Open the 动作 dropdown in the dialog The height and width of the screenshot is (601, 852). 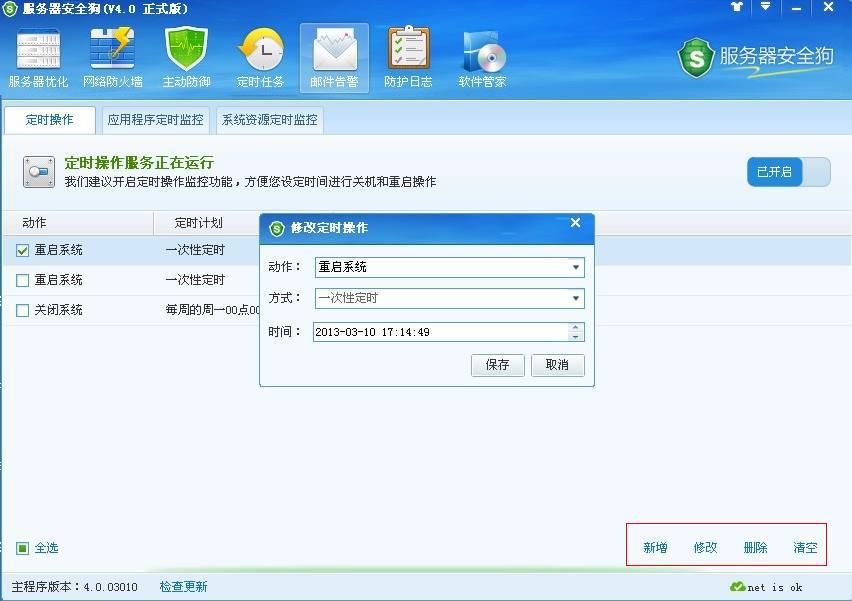point(577,267)
